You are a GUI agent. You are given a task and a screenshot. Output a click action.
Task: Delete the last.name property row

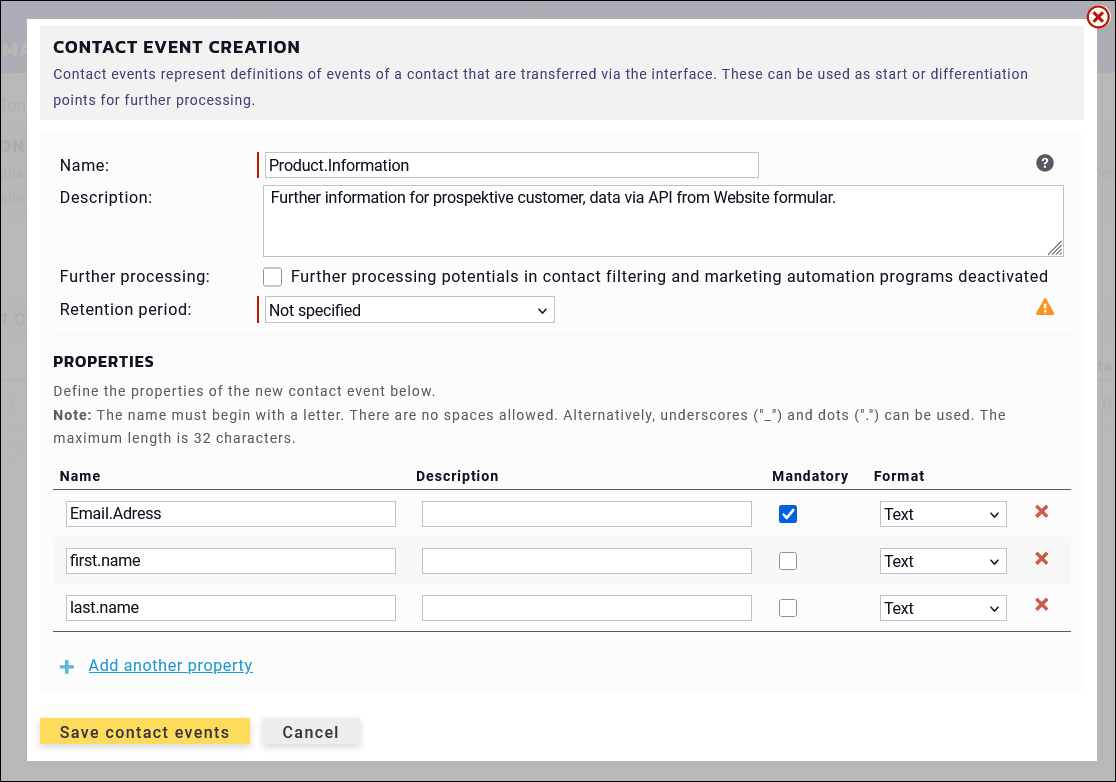pos(1041,605)
